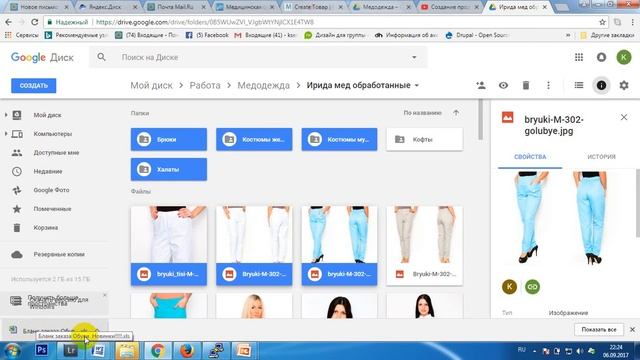Image resolution: width=640 pixels, height=360 pixels.
Task: Click the link sharing icon in details
Action: [532, 287]
